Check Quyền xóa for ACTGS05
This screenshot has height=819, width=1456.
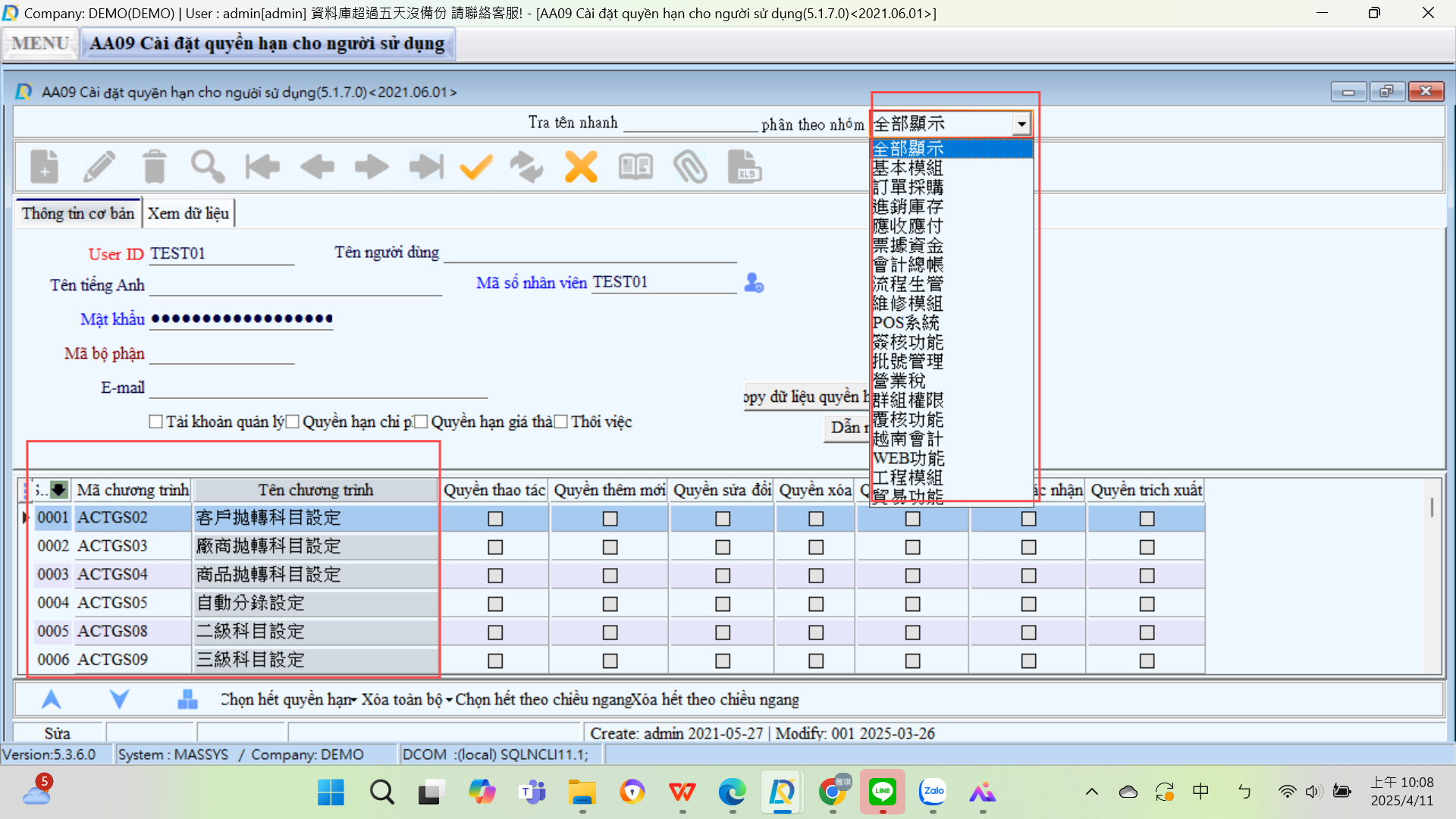[816, 604]
